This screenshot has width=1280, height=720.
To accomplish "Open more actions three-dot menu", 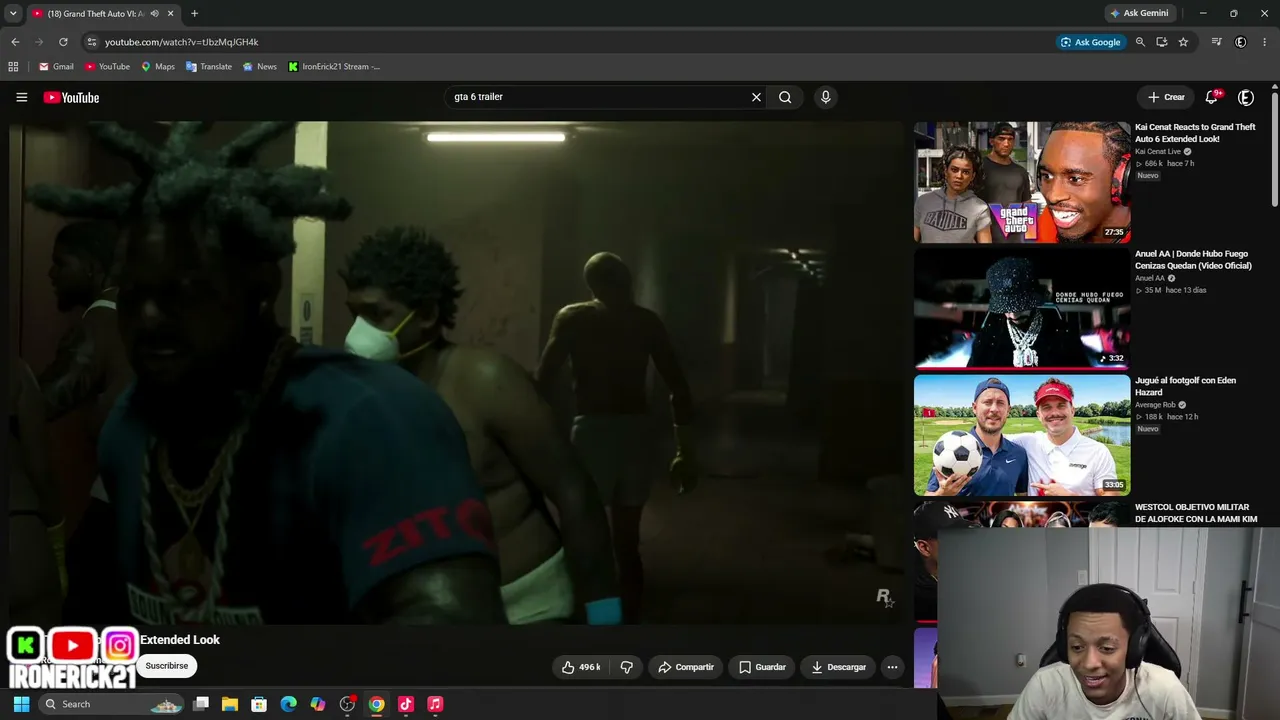I will 892,667.
